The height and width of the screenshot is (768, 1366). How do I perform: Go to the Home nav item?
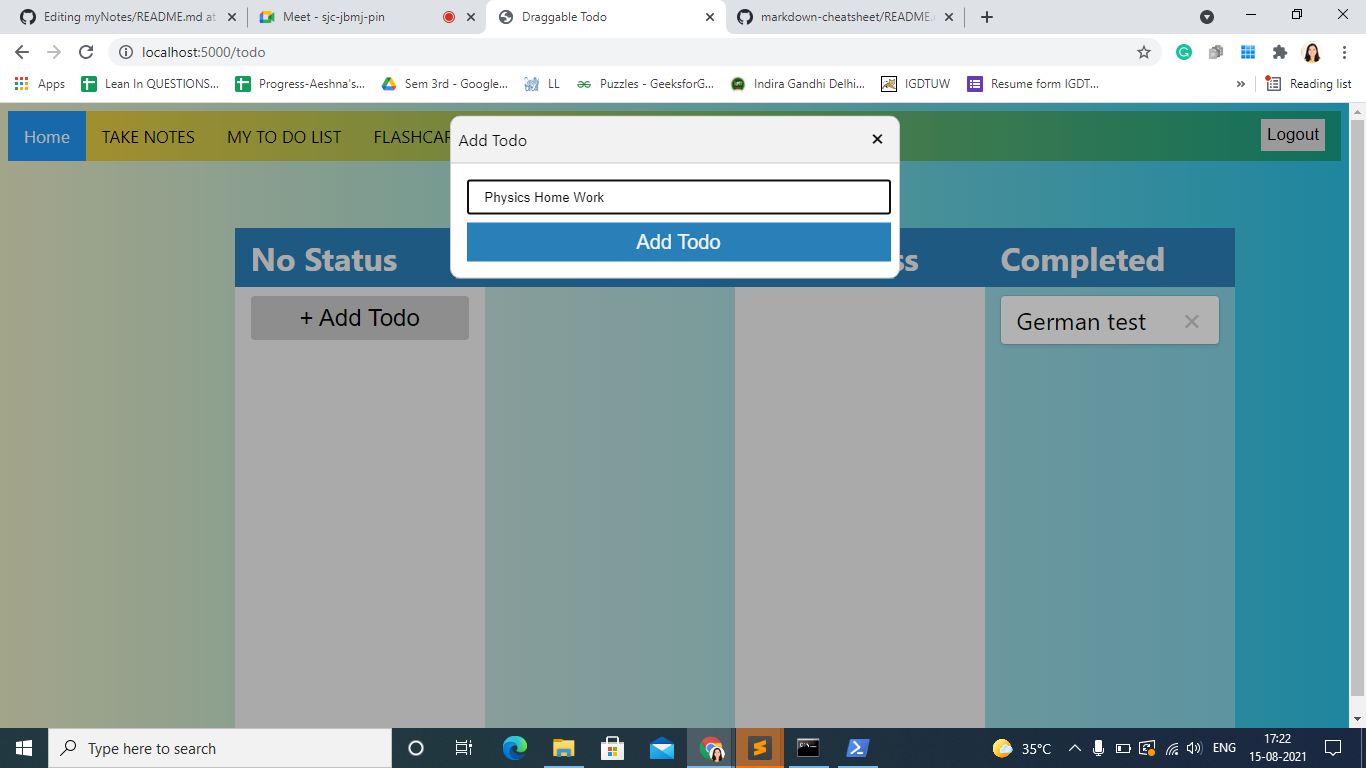pyautogui.click(x=47, y=137)
